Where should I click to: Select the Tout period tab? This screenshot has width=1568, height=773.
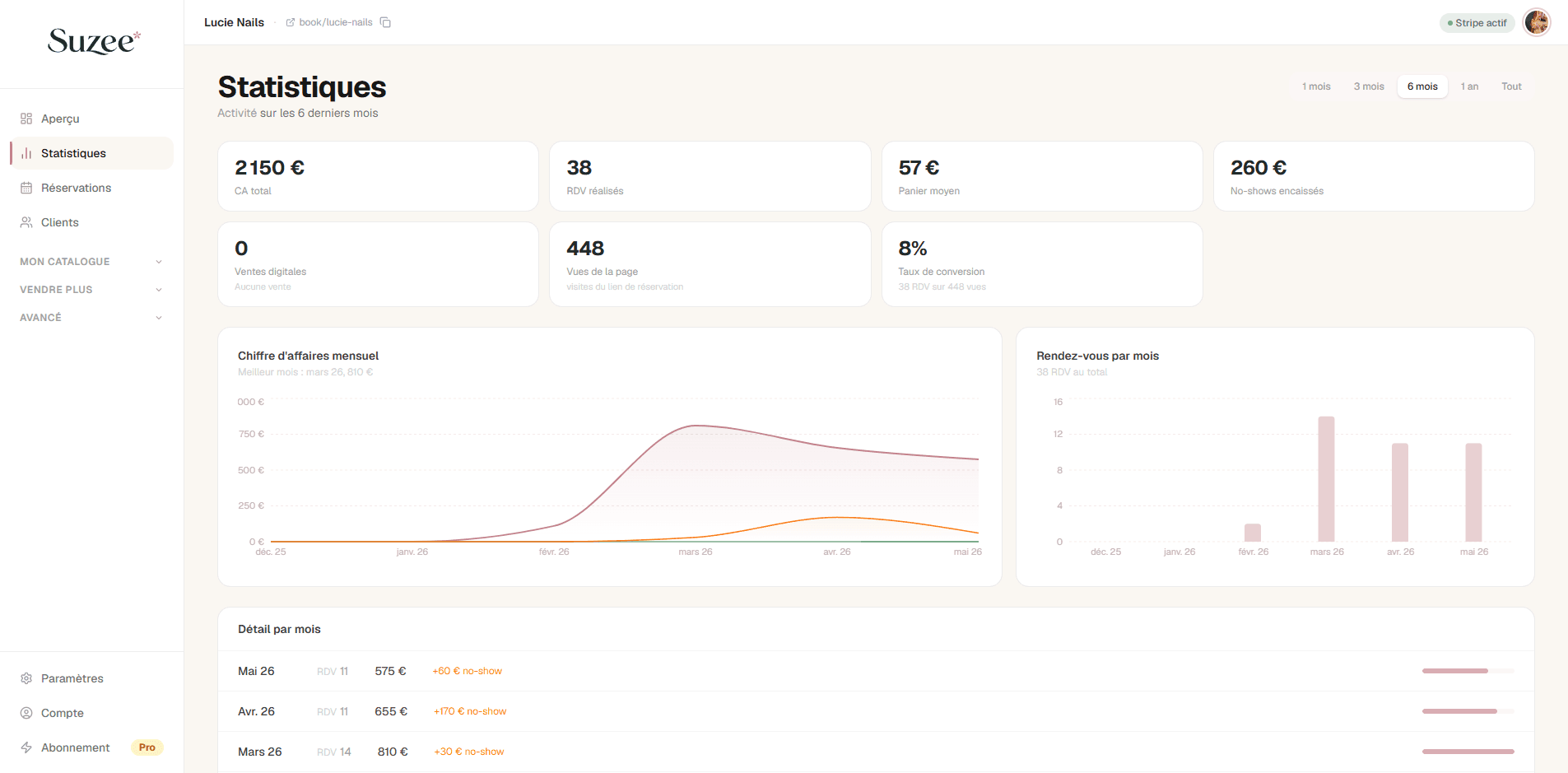point(1511,86)
